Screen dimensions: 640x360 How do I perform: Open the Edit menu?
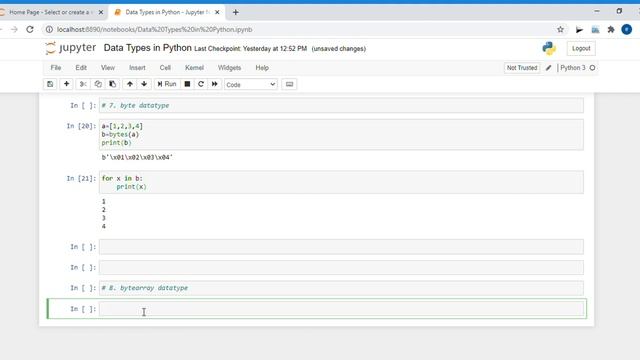81,68
